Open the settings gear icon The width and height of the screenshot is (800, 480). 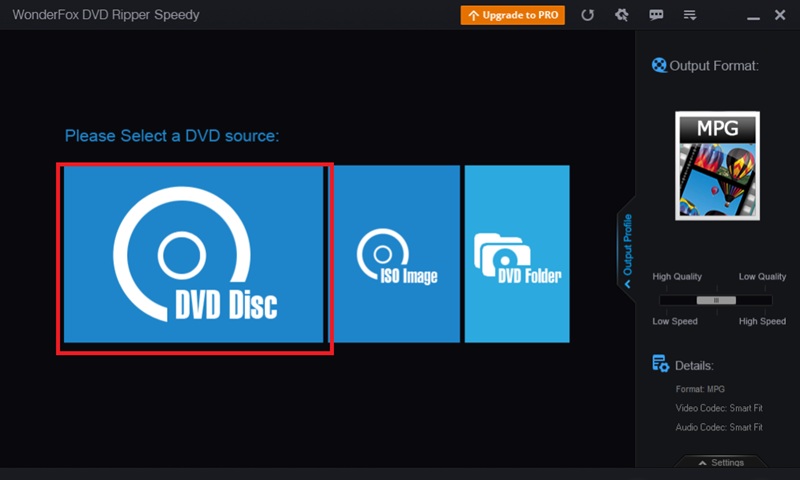point(621,15)
